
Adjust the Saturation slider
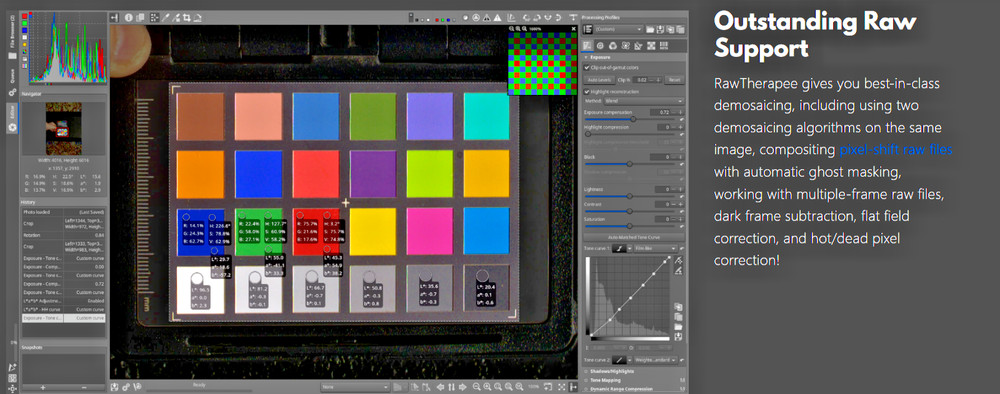click(x=630, y=226)
